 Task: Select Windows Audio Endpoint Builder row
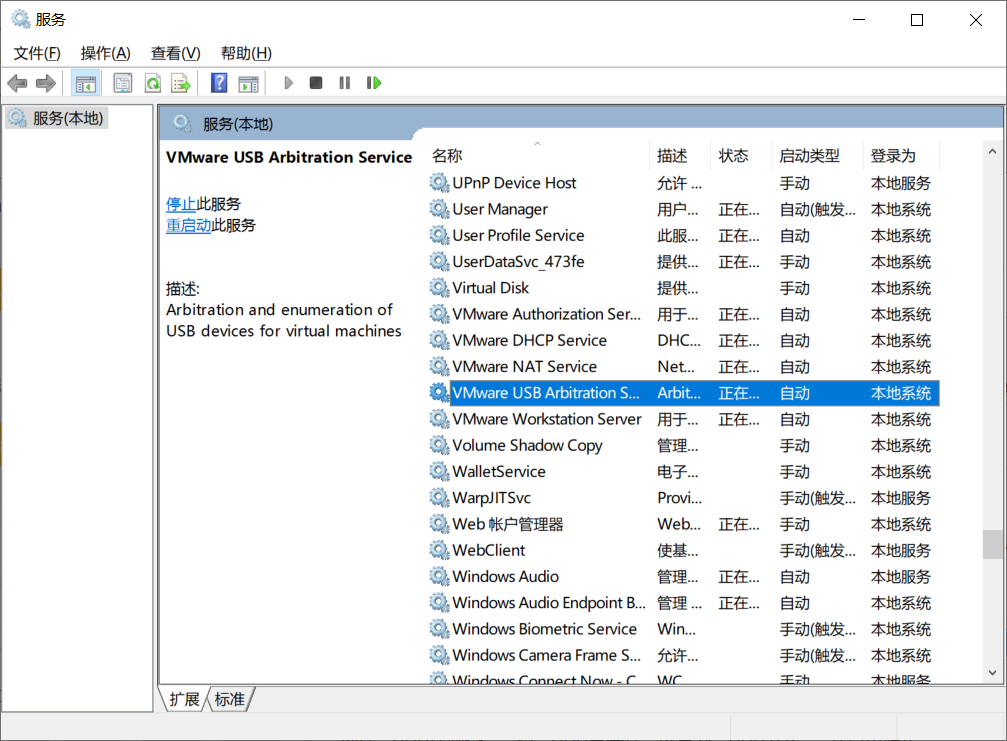(683, 603)
